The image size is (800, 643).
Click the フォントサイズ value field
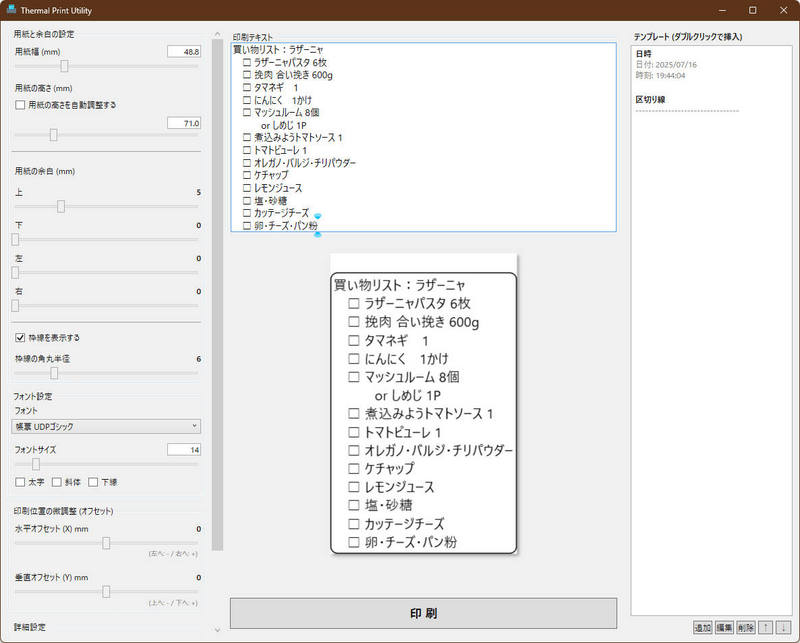pyautogui.click(x=183, y=450)
